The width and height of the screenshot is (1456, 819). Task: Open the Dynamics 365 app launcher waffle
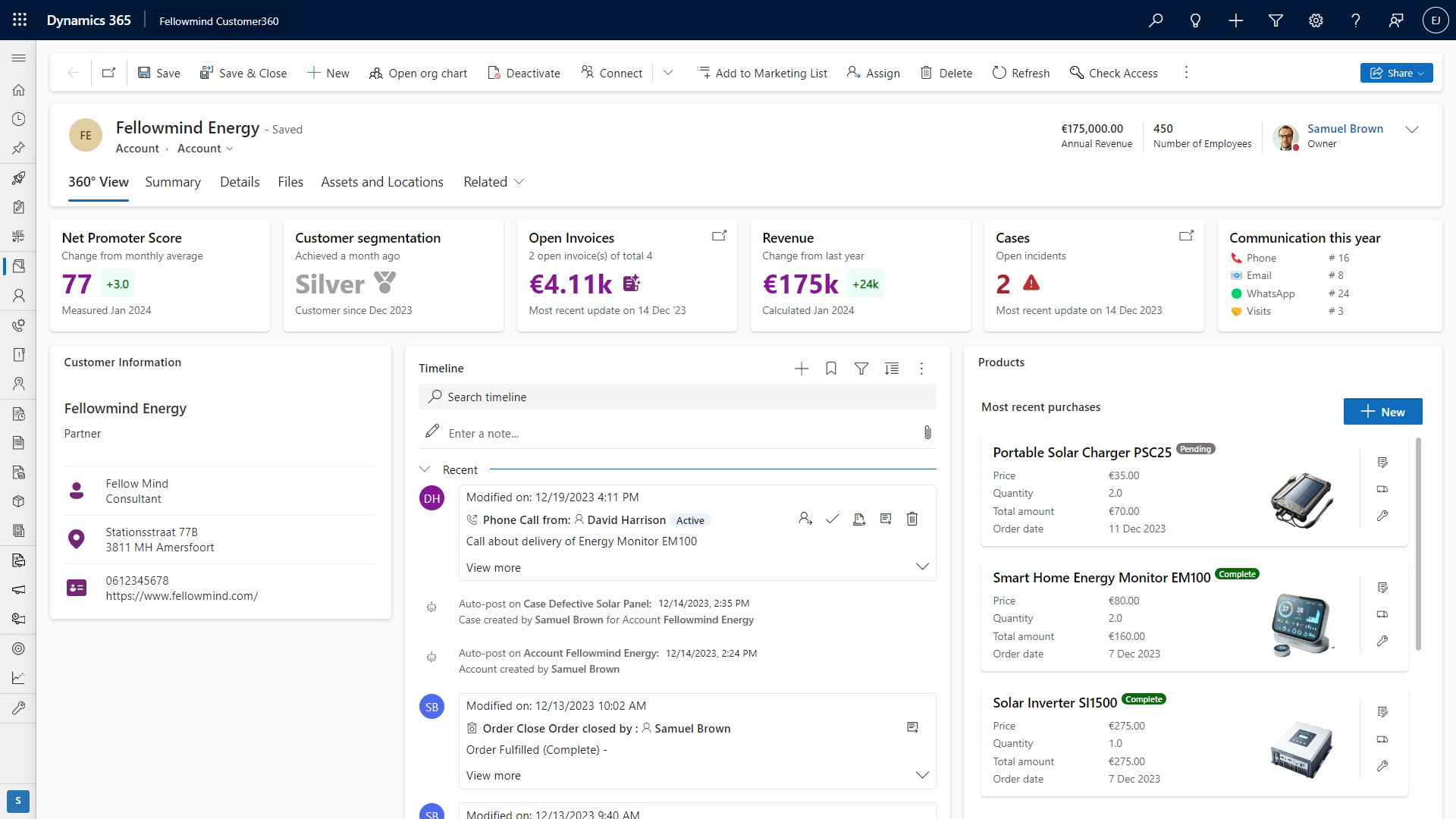pos(20,20)
